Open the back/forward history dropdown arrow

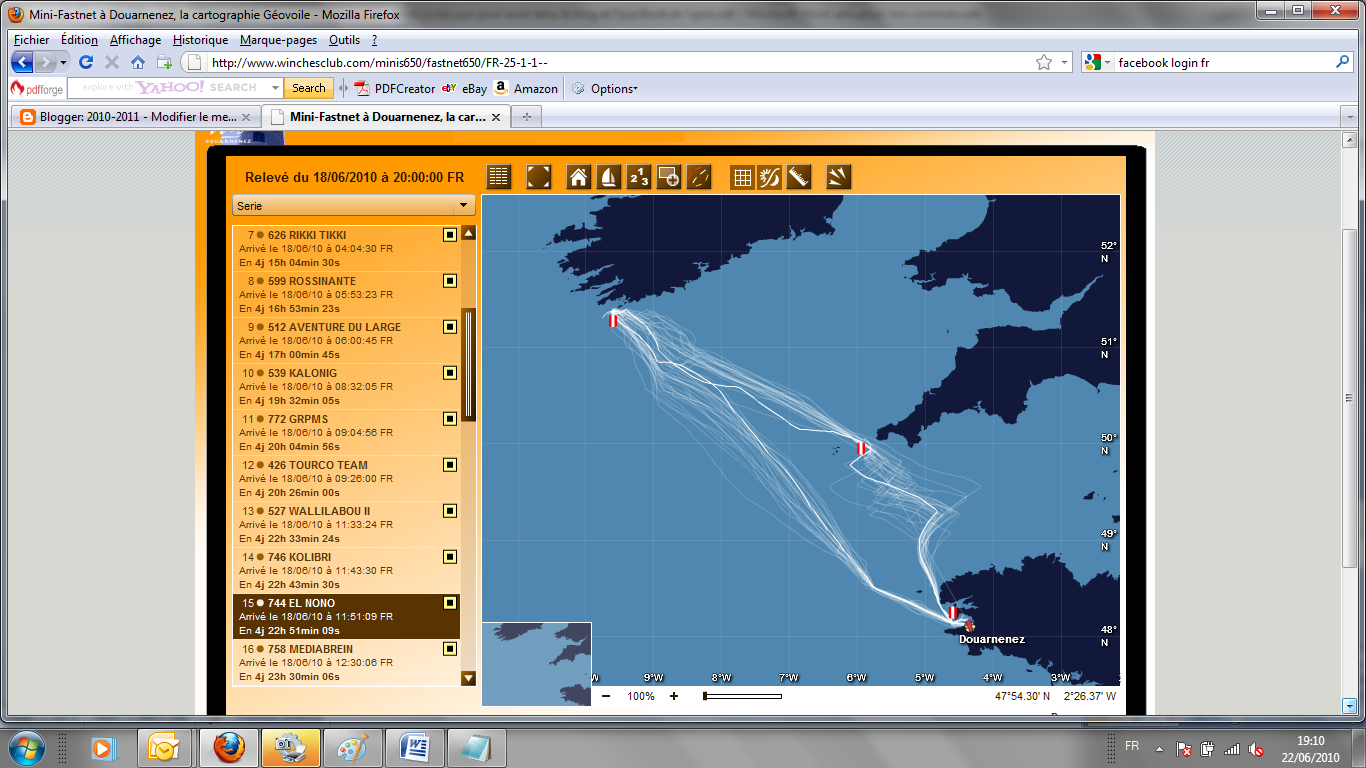click(x=64, y=62)
